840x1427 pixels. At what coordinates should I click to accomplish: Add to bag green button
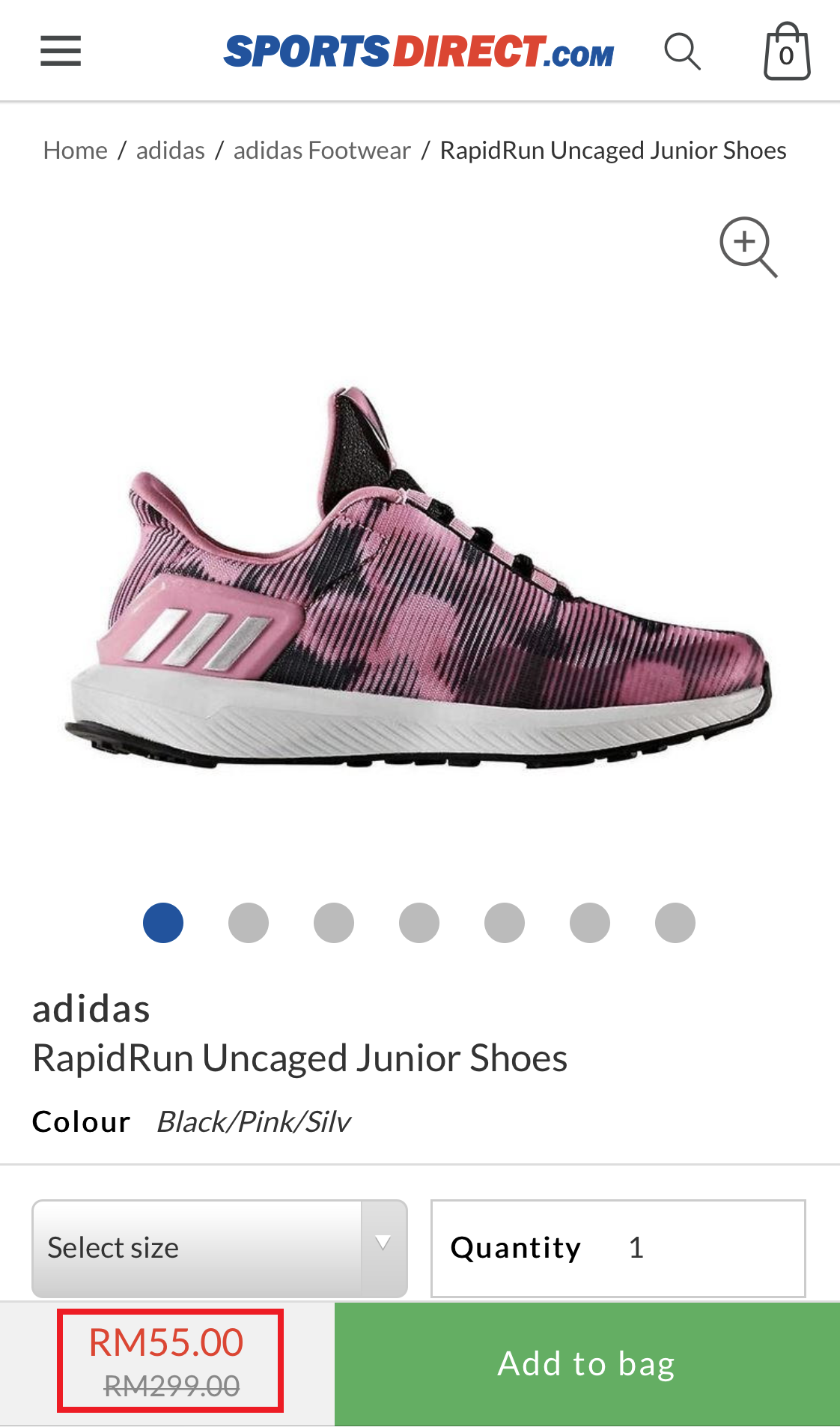tap(587, 1363)
